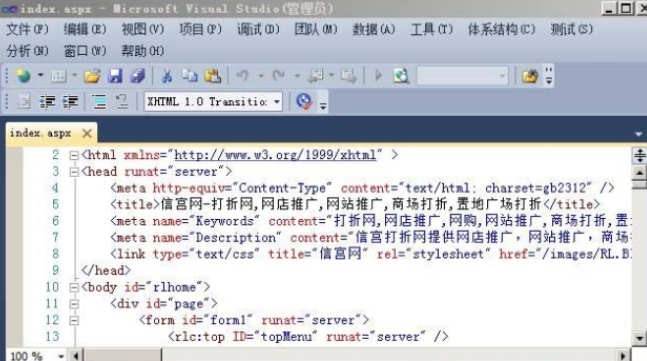Open the 测试(S) menu
This screenshot has width=647, height=361.
[x=571, y=29]
